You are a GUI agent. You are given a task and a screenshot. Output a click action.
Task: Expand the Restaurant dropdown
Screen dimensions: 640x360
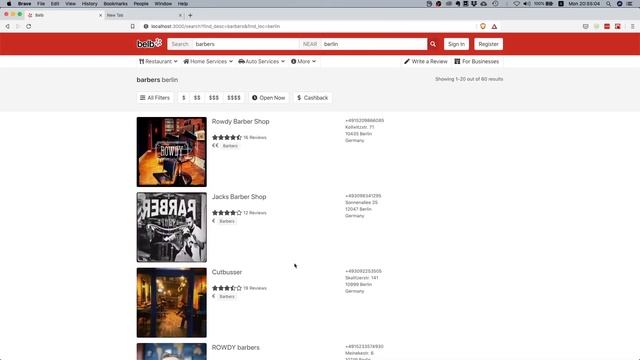click(x=158, y=61)
